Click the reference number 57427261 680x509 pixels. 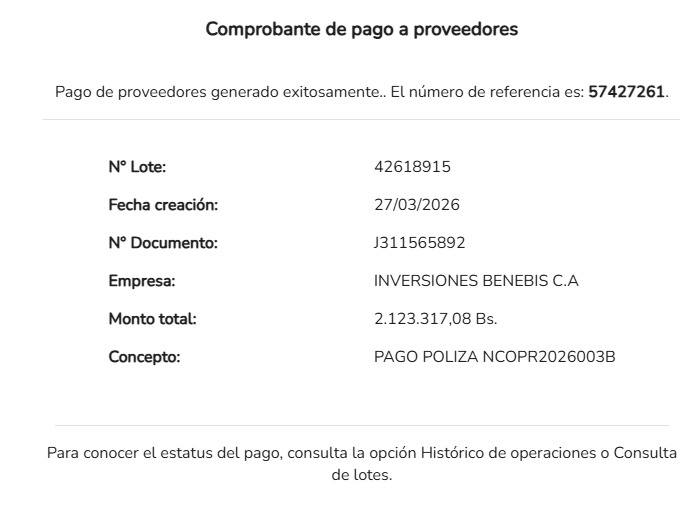click(x=627, y=92)
